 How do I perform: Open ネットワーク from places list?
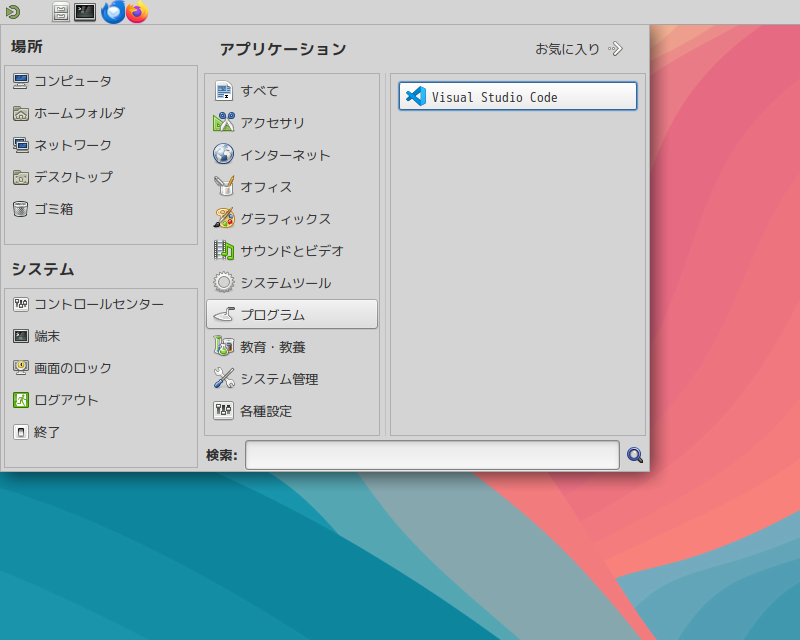(101, 145)
